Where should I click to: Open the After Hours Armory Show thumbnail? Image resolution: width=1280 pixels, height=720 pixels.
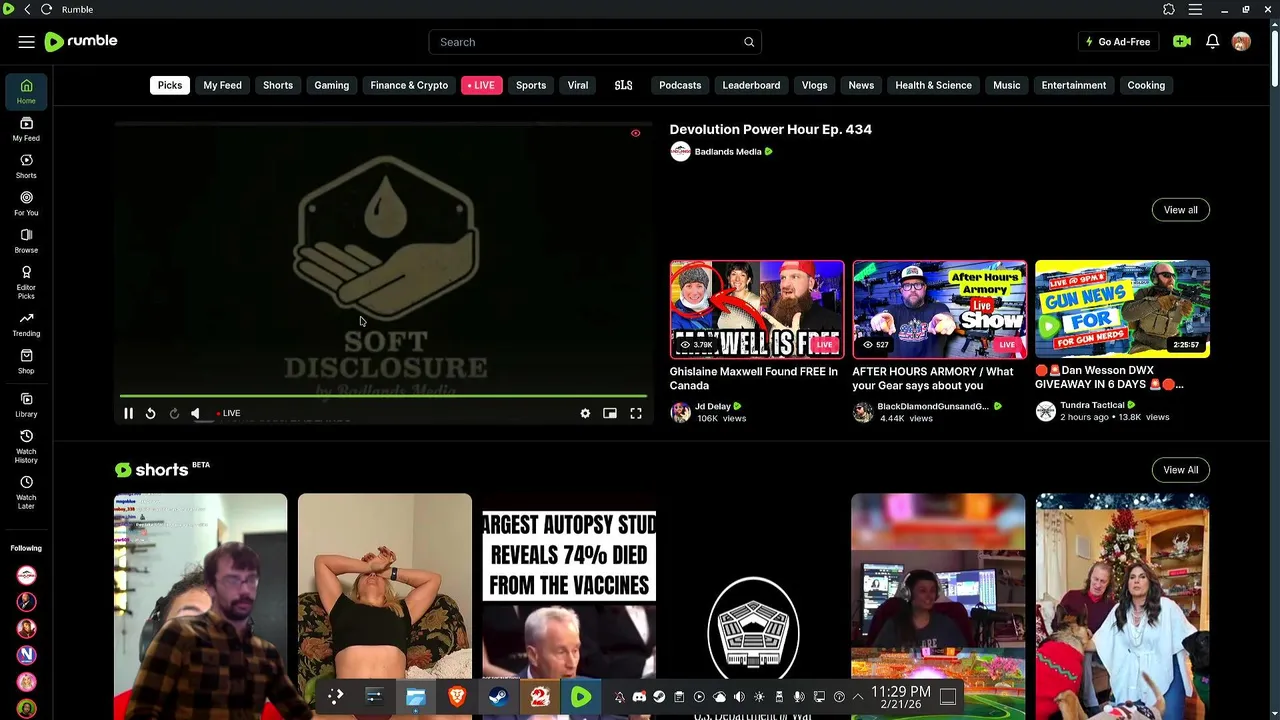coord(939,309)
